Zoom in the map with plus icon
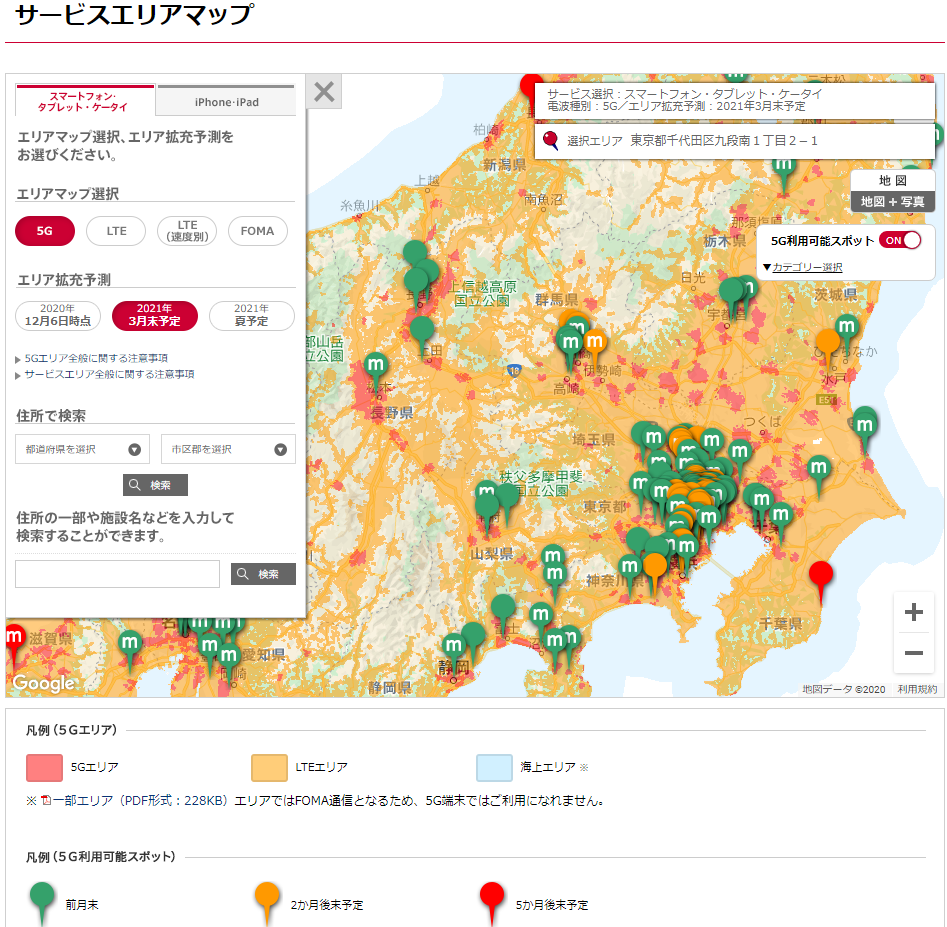 pyautogui.click(x=914, y=612)
